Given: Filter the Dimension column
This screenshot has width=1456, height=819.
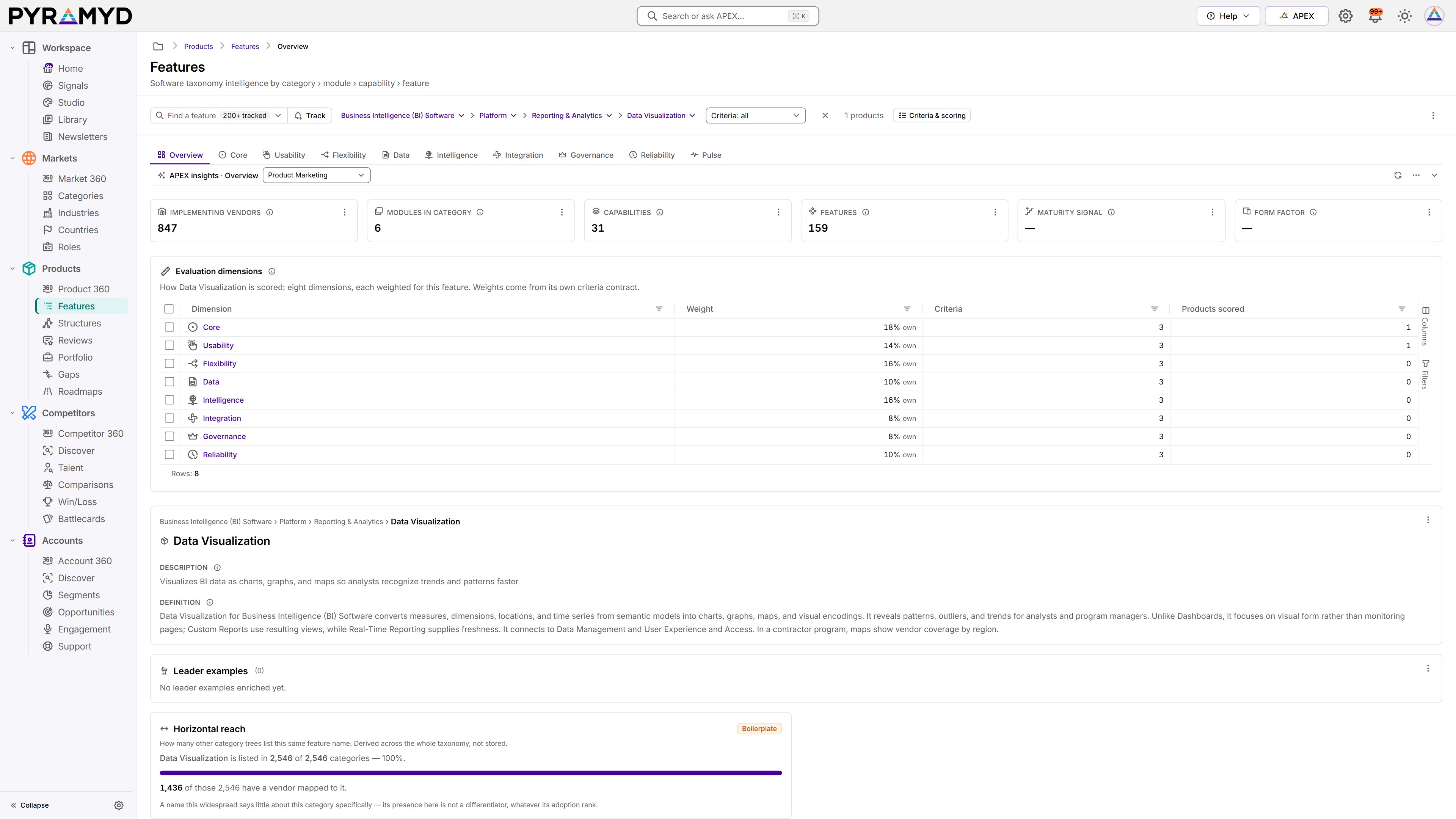Looking at the screenshot, I should coord(659,309).
